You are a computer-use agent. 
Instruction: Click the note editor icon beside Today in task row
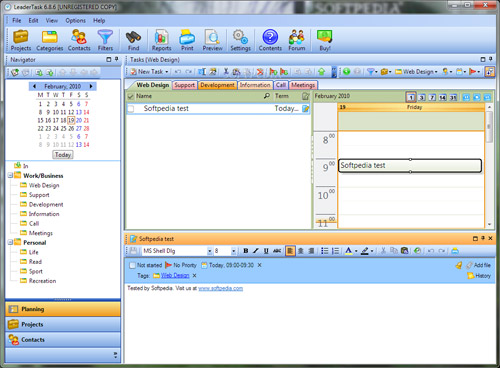point(306,108)
